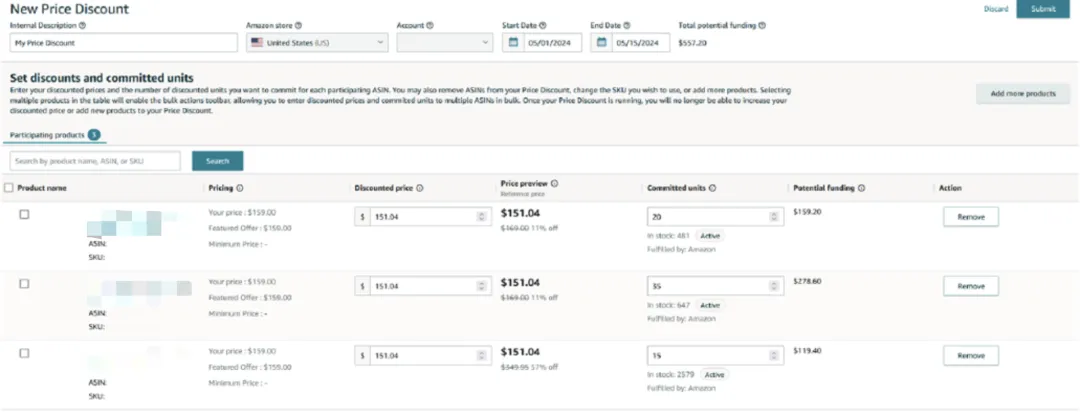Click info icon next to Internal Description
This screenshot has height=414, width=1080.
pos(82,24)
